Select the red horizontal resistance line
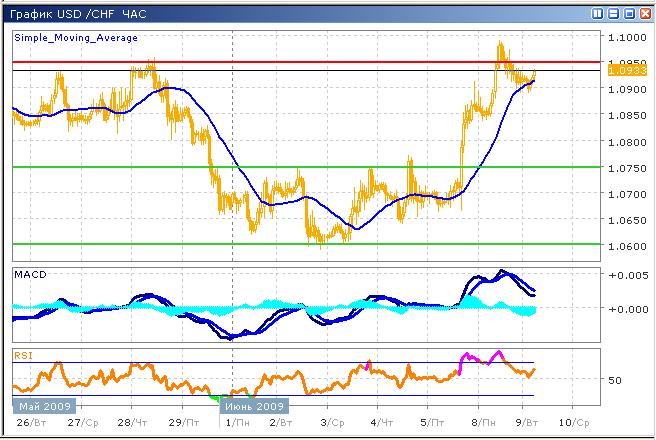Viewport: 656px width, 440px height. point(300,62)
